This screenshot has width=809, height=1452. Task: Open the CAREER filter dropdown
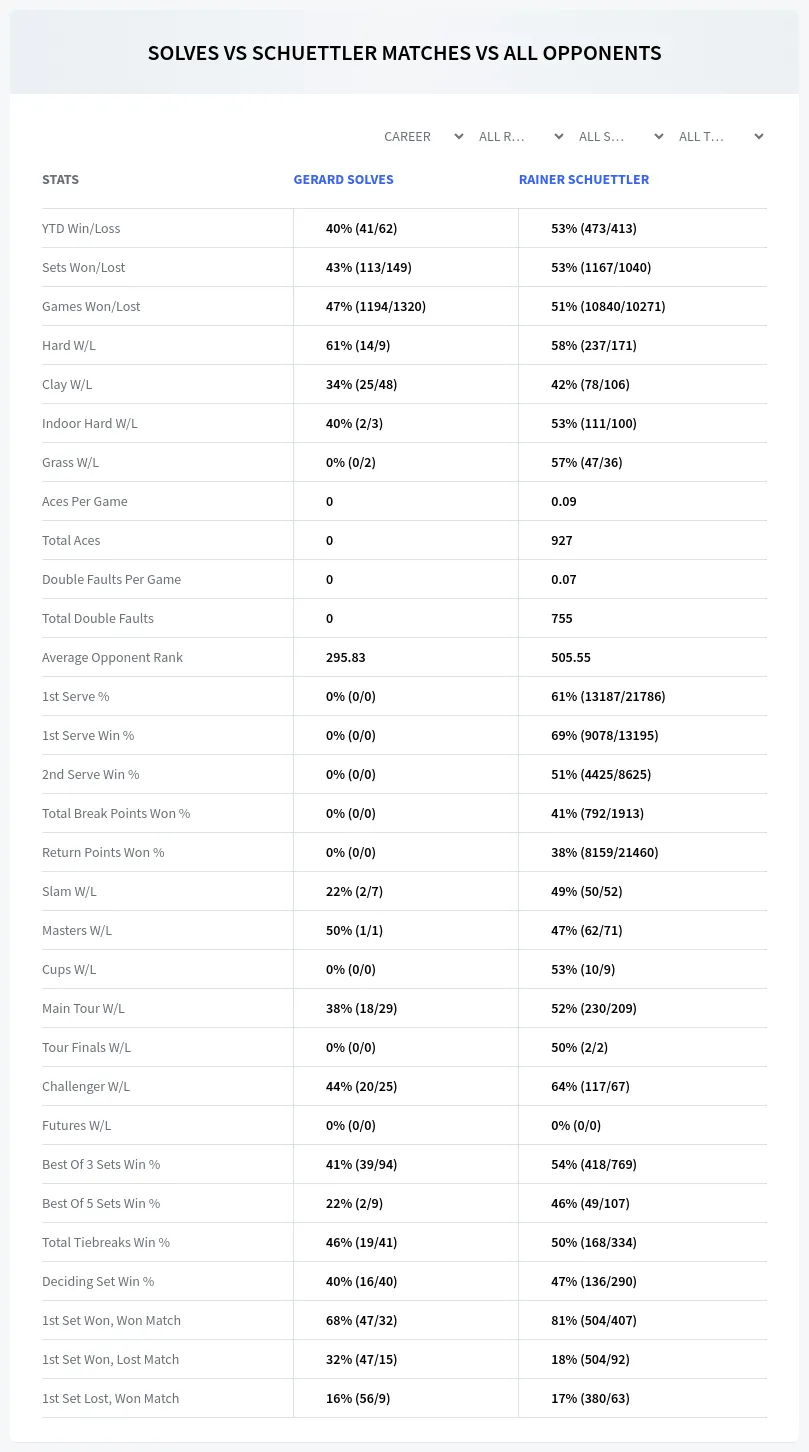click(x=422, y=136)
